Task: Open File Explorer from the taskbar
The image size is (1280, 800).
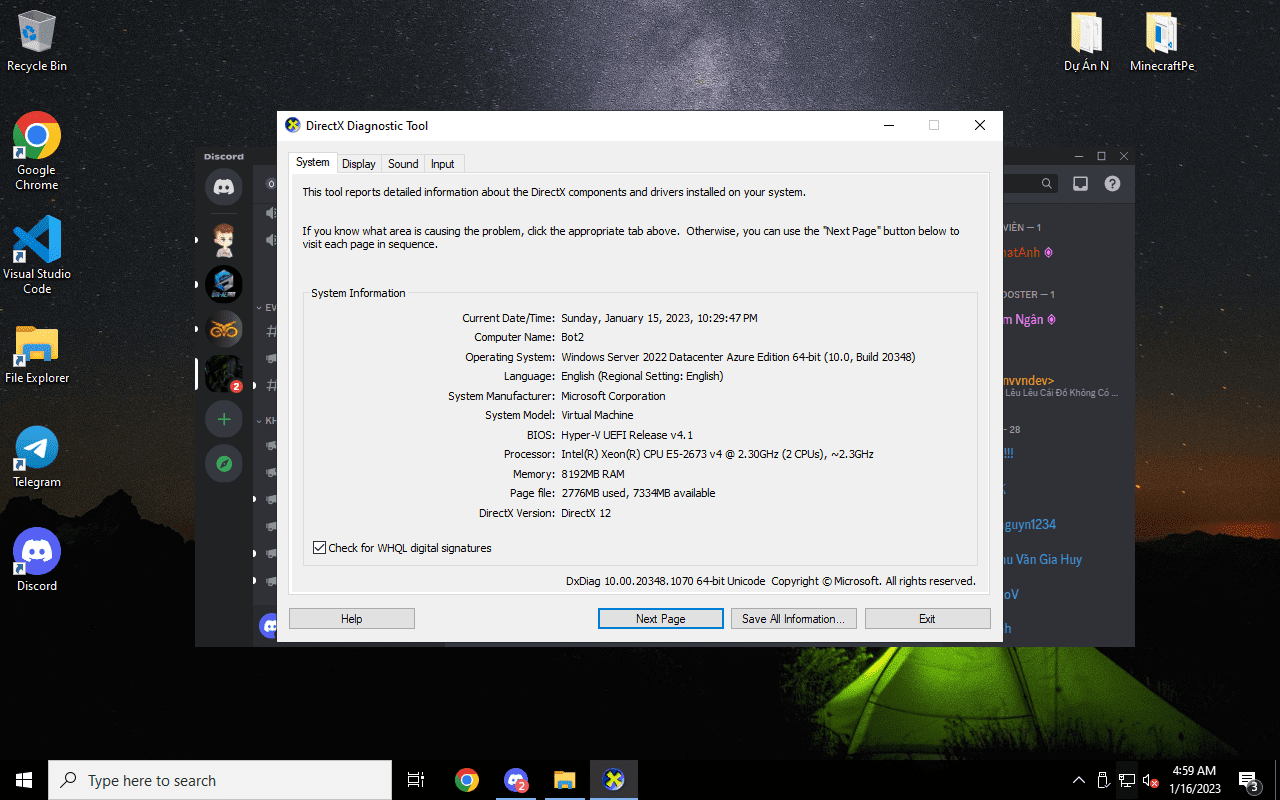Action: (x=565, y=780)
